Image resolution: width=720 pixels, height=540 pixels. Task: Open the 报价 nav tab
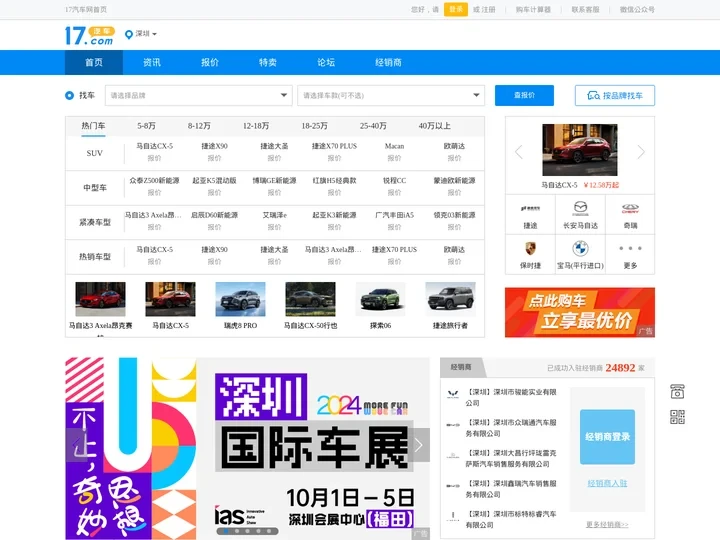point(210,62)
